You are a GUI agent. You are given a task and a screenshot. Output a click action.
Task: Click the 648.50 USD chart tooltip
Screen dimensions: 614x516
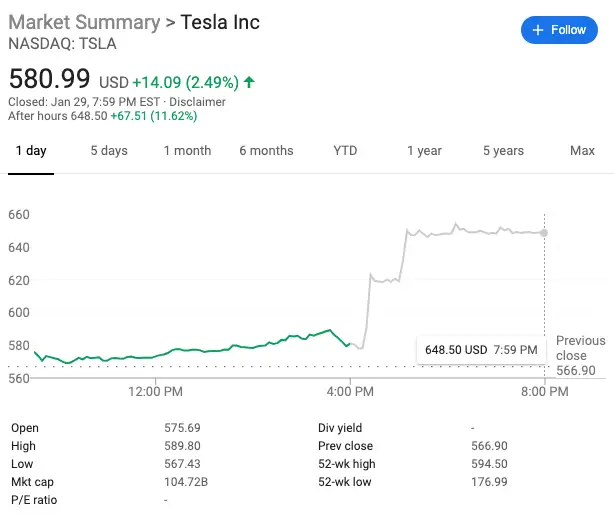click(x=481, y=350)
